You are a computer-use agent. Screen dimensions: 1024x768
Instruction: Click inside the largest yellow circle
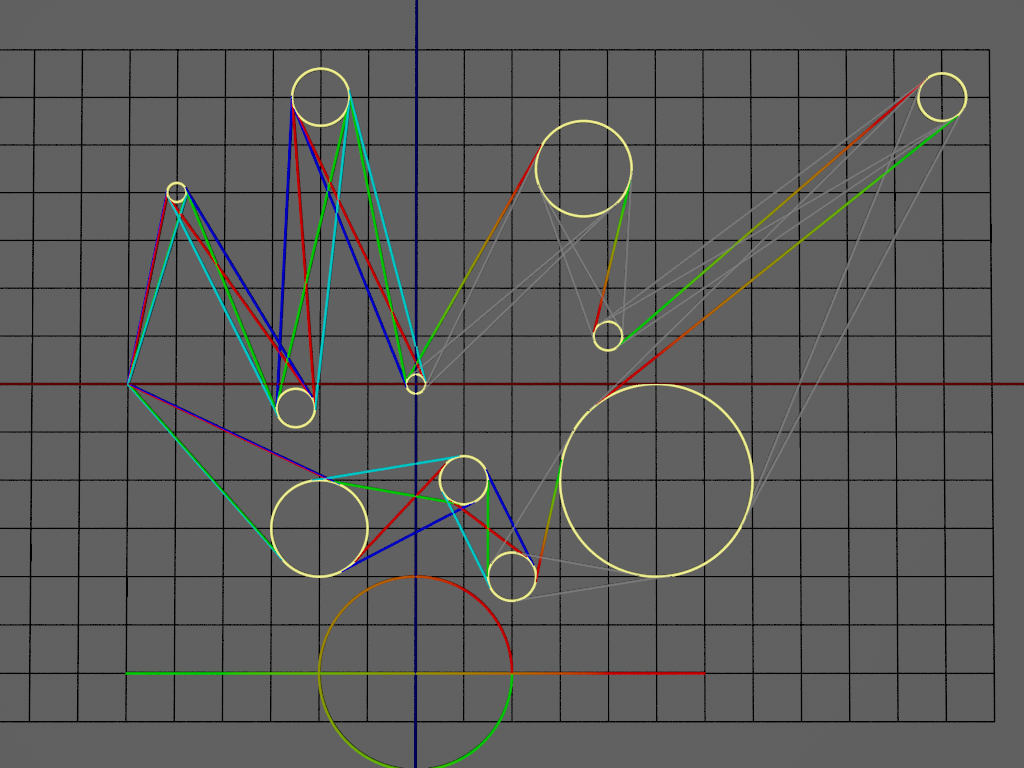point(656,481)
